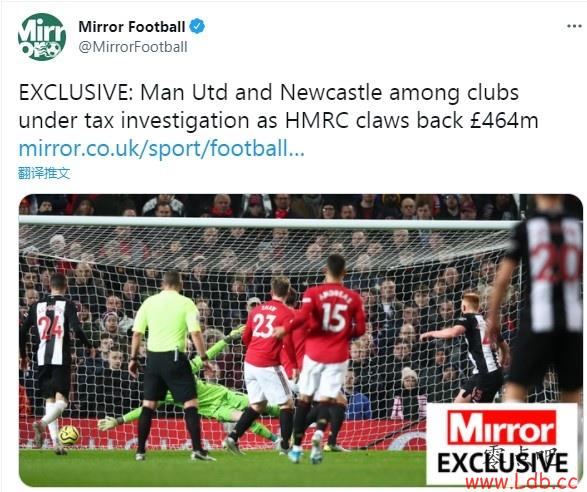The height and width of the screenshot is (492, 587).
Task: Click the tweet headline text about HMRC
Action: pyautogui.click(x=278, y=107)
